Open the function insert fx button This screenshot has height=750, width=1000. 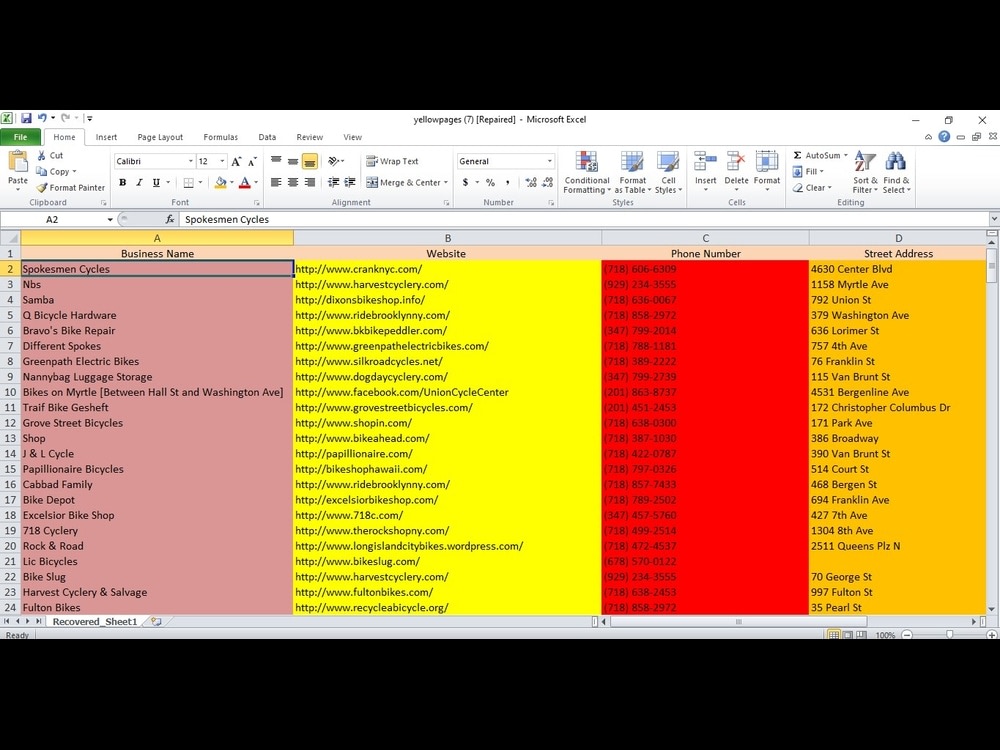[170, 219]
